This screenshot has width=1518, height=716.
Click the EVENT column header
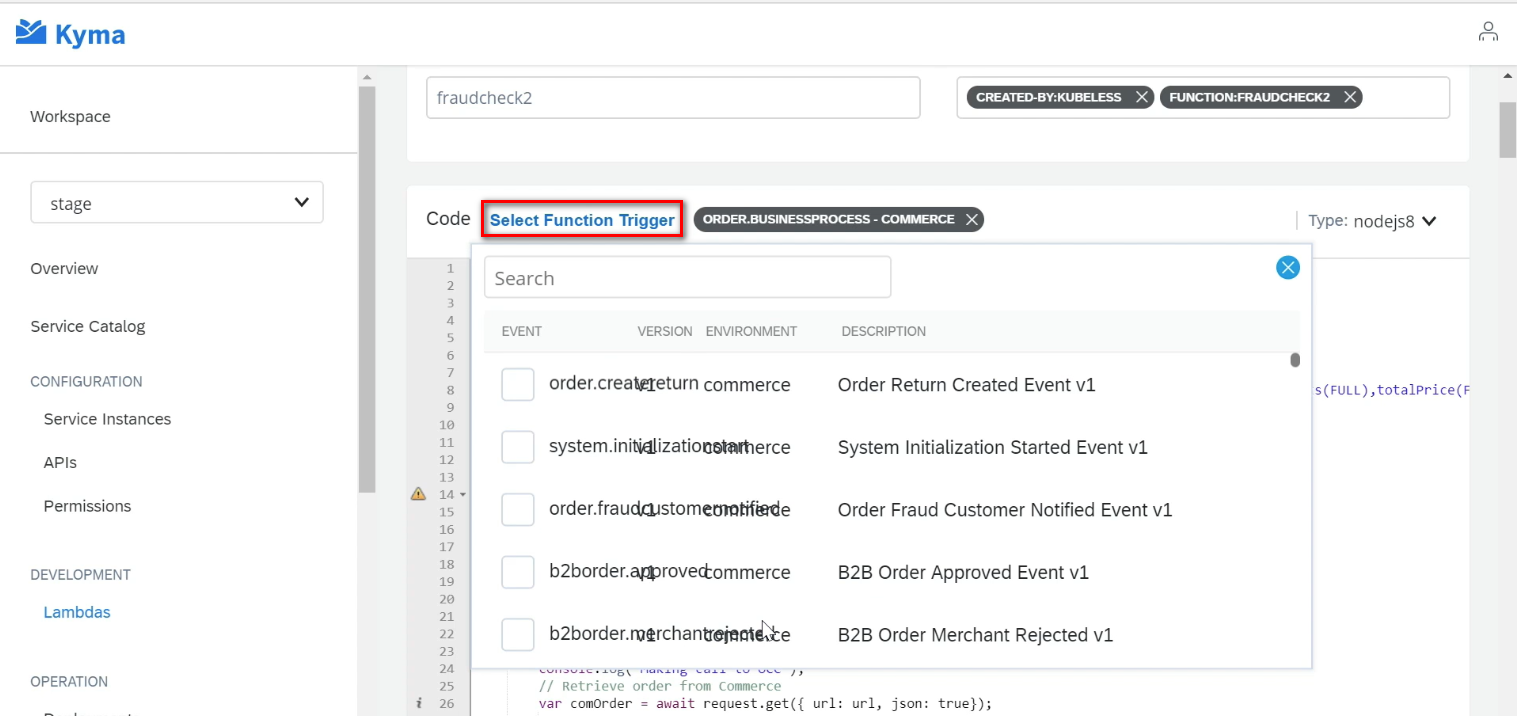point(522,331)
